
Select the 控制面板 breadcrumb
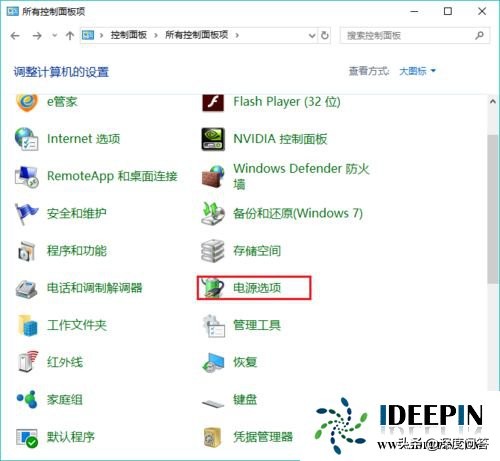(129, 35)
